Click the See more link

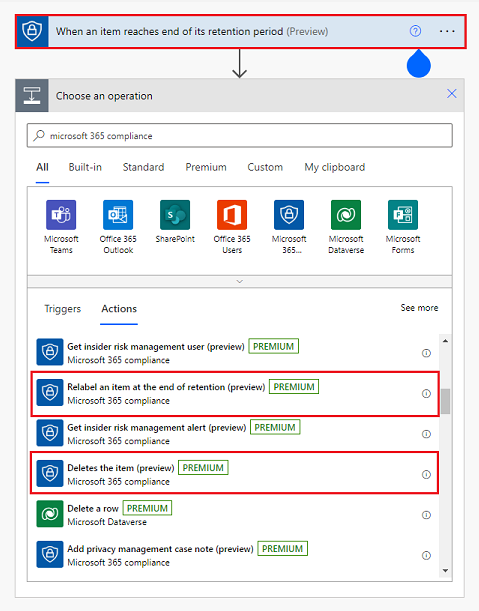tap(419, 308)
